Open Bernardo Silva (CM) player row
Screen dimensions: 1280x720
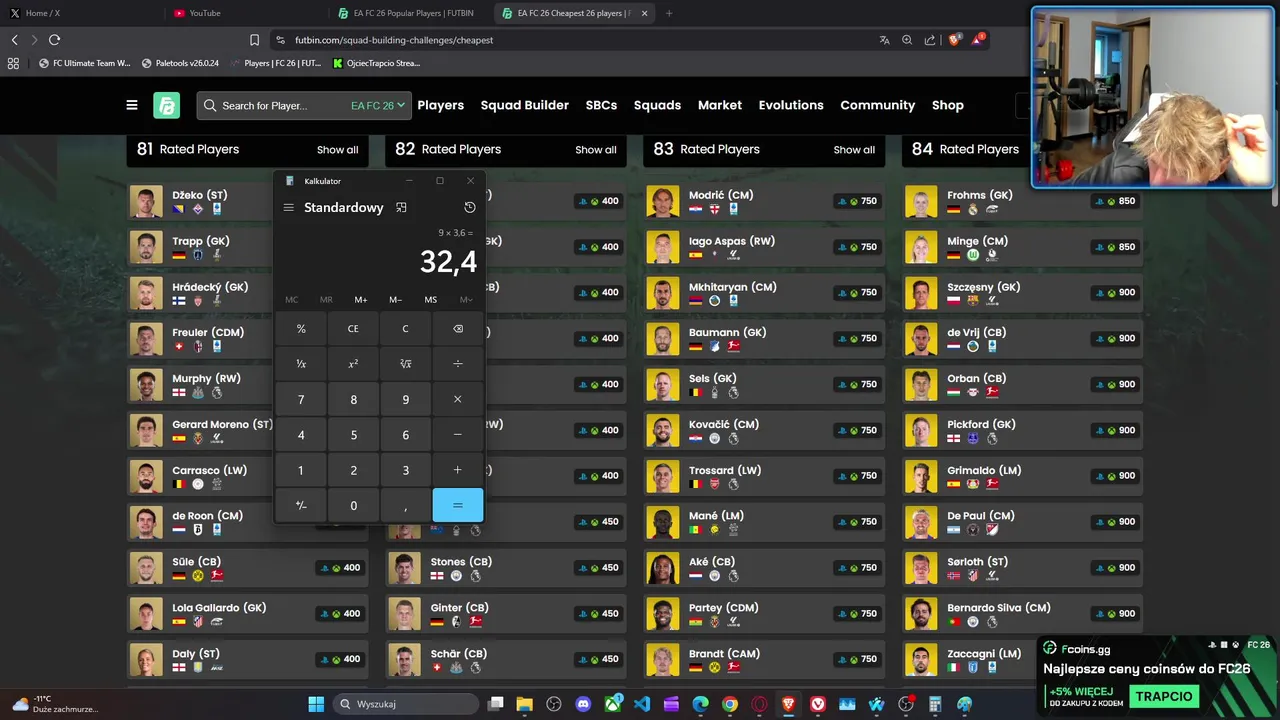[x=1023, y=614]
